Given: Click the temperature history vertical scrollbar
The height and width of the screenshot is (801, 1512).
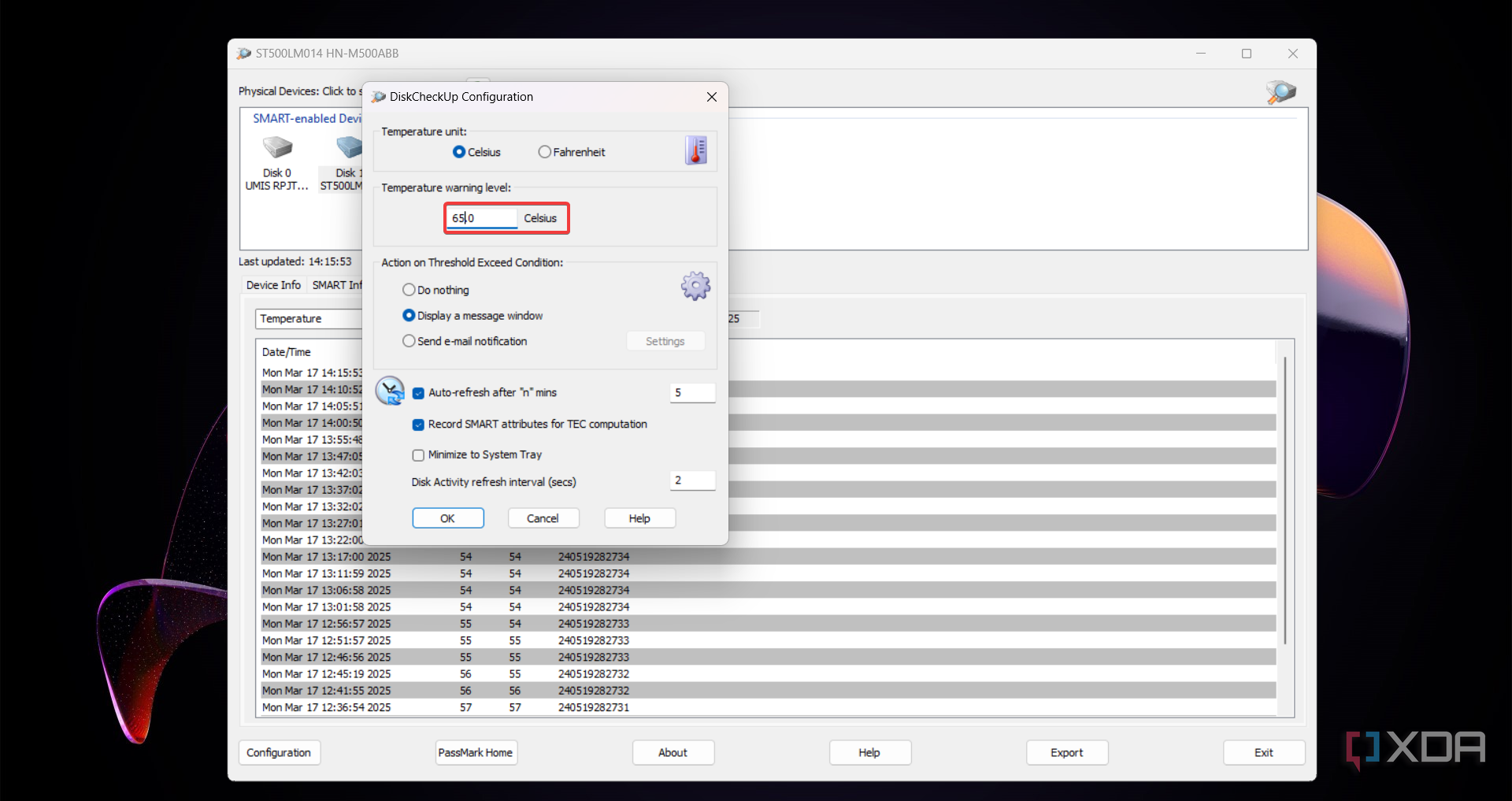Looking at the screenshot, I should click(x=1285, y=501).
